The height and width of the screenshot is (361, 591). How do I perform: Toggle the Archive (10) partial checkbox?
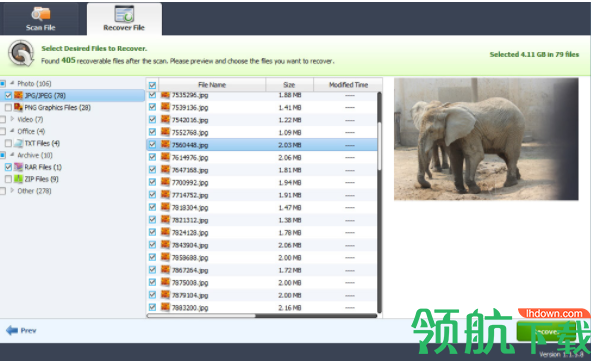pyautogui.click(x=3, y=155)
